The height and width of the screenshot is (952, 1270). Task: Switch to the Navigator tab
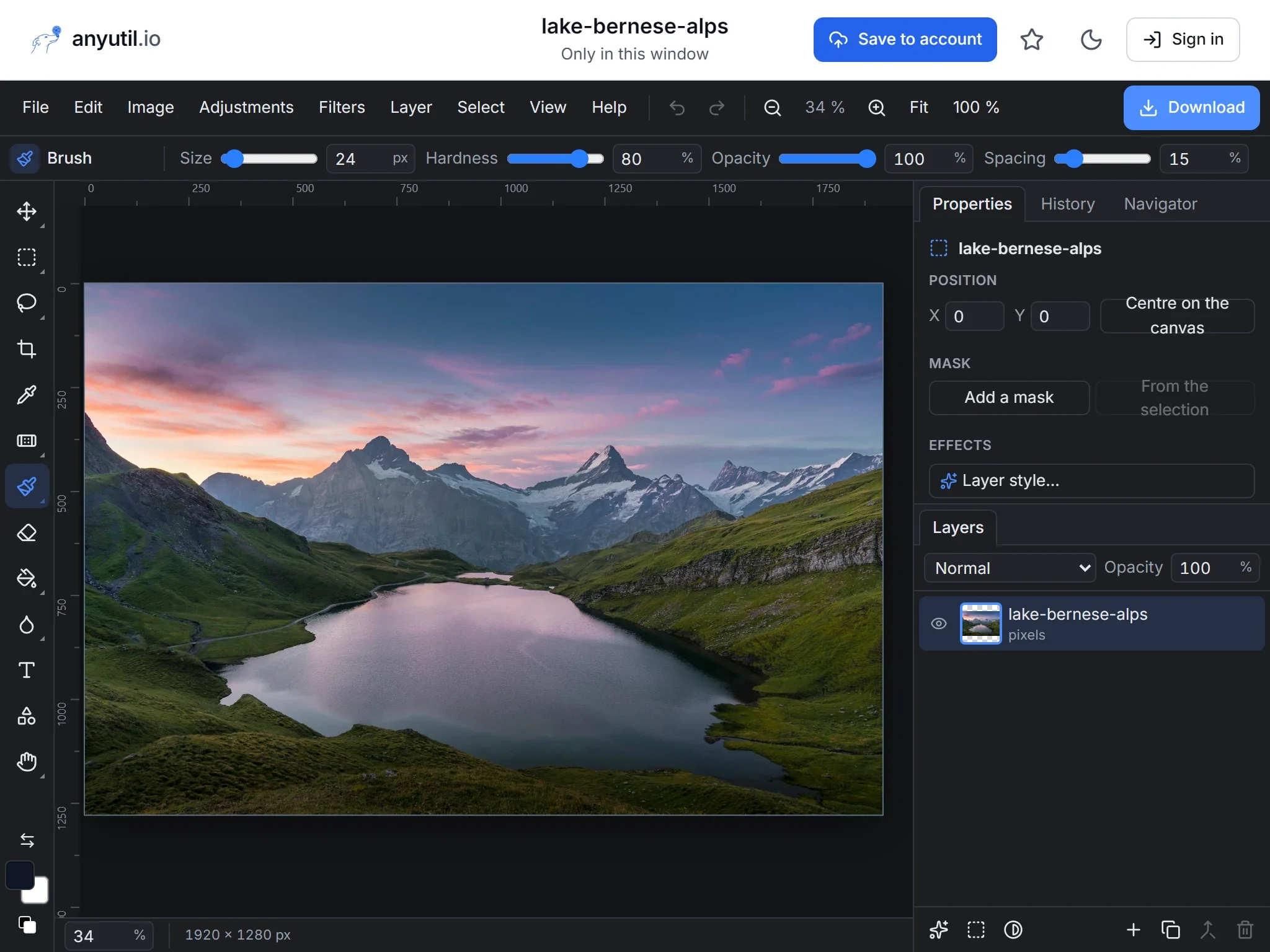(x=1160, y=204)
